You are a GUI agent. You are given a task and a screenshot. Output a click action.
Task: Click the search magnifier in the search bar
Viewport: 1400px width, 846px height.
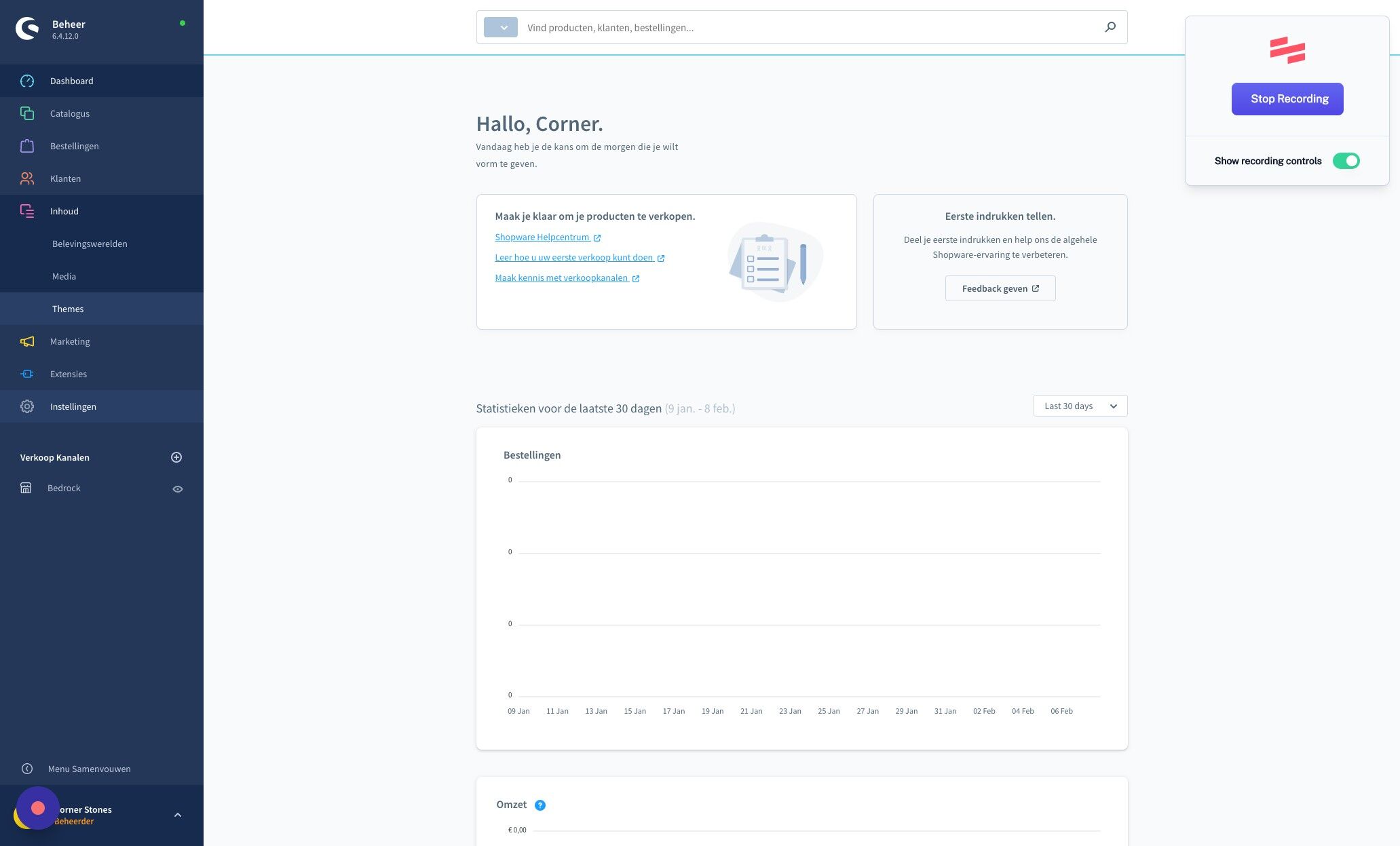tap(1110, 27)
